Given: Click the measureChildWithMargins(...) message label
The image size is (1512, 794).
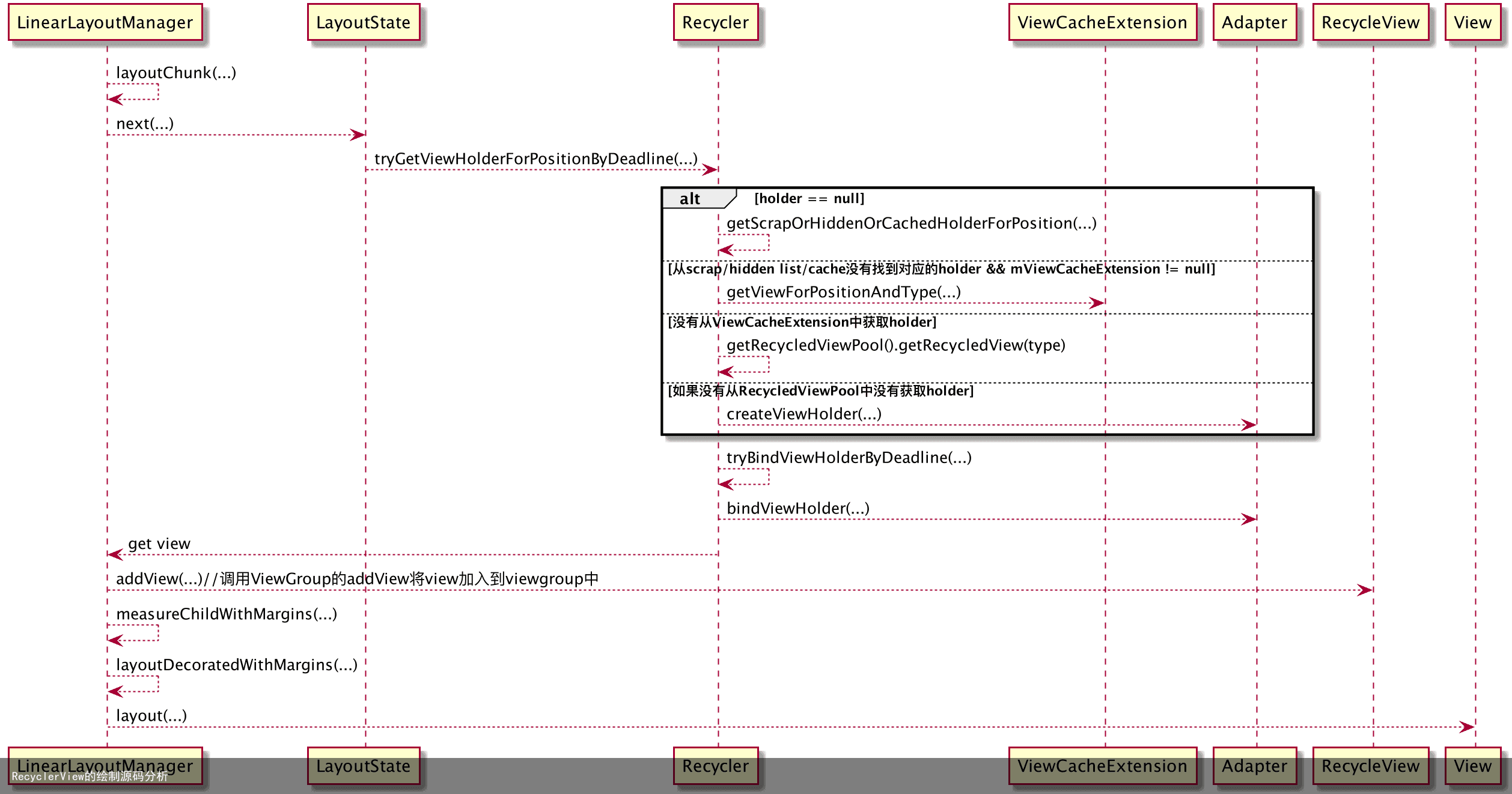Looking at the screenshot, I should coord(227,614).
